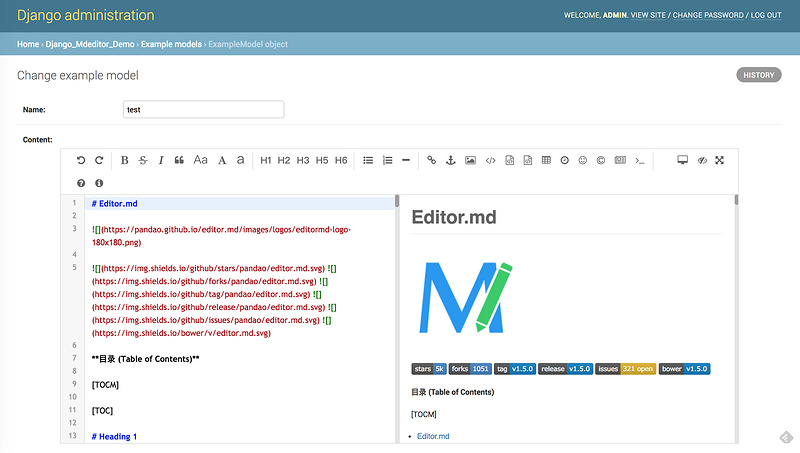Click the '# Editor.md' source line
Screen dimensions: 800x453
[x=114, y=204]
